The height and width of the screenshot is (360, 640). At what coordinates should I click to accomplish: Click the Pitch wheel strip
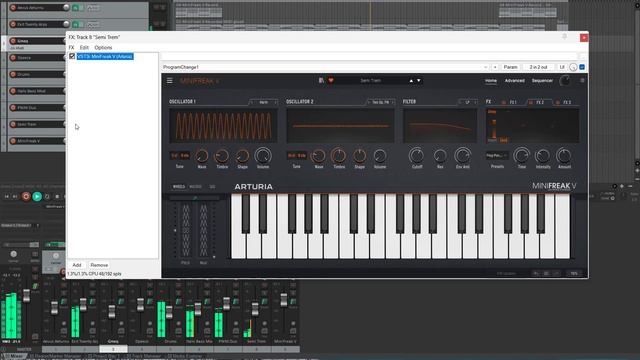coord(185,230)
